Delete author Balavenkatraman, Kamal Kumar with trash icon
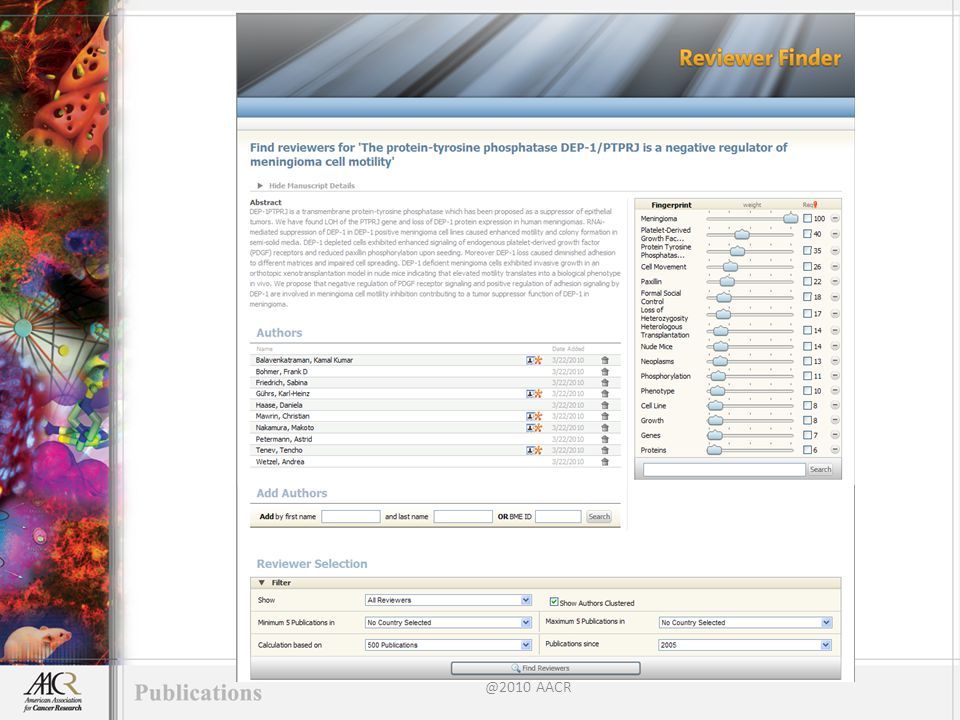Screen dimensions: 960x720 tap(605, 361)
